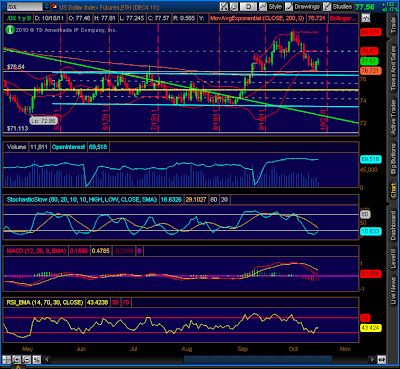Click the symbol entry field

[25, 6]
